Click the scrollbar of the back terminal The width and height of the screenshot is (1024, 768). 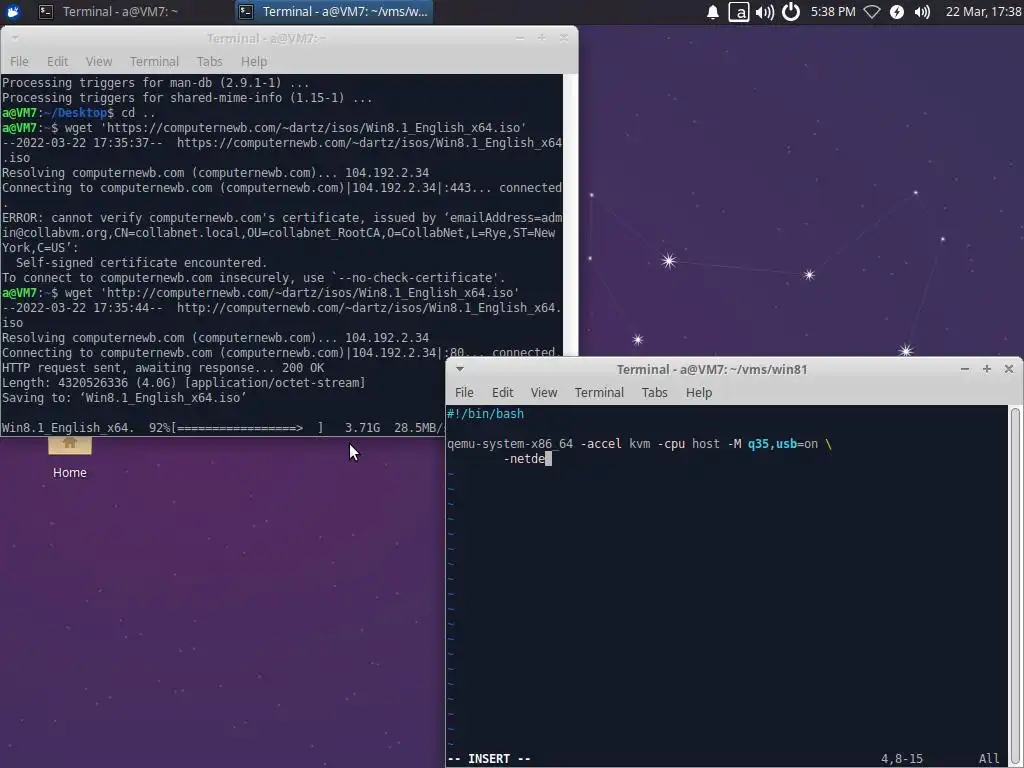pyautogui.click(x=570, y=216)
